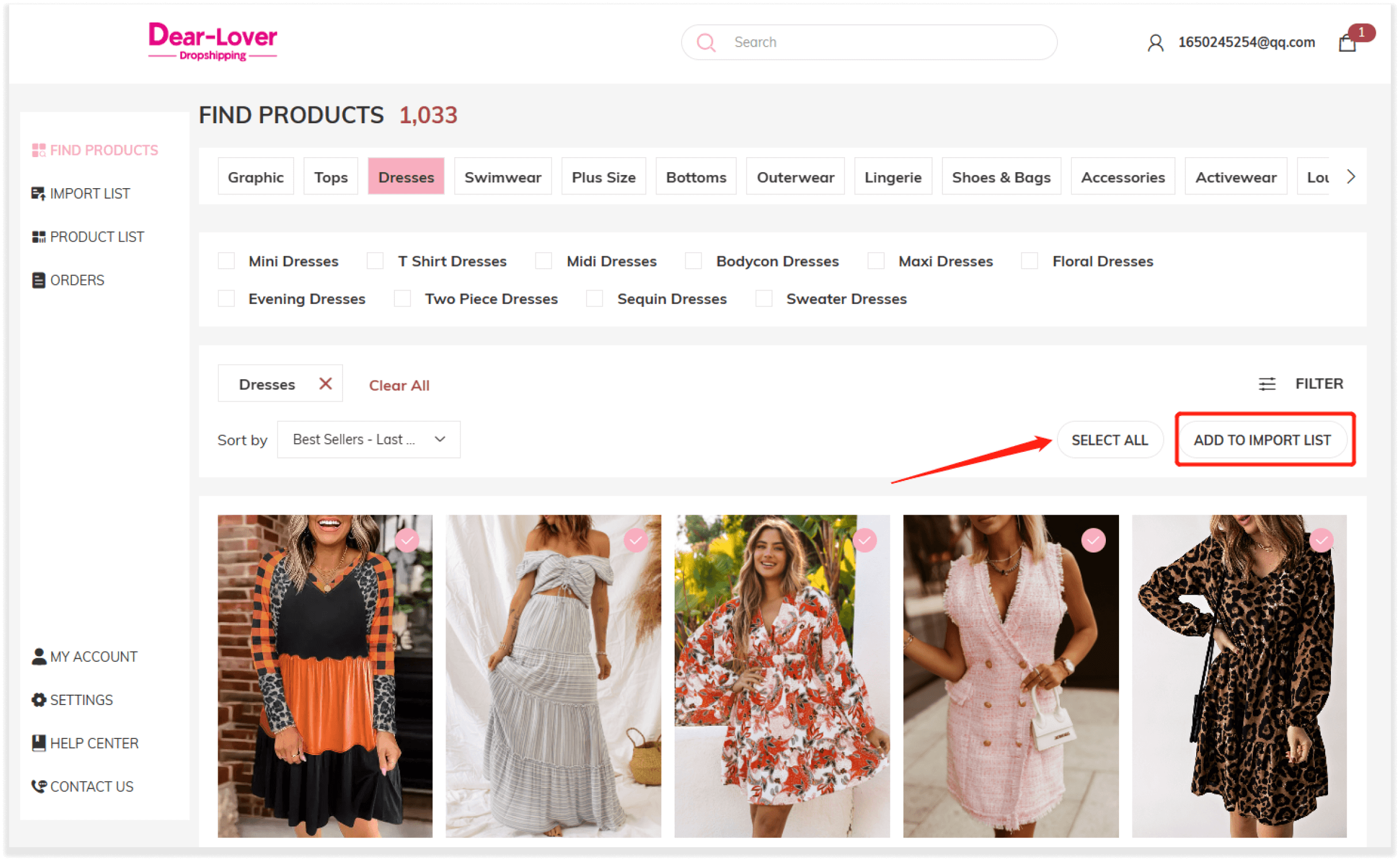The image size is (1400, 861).
Task: Open the Orders sidebar icon
Action: (38, 280)
